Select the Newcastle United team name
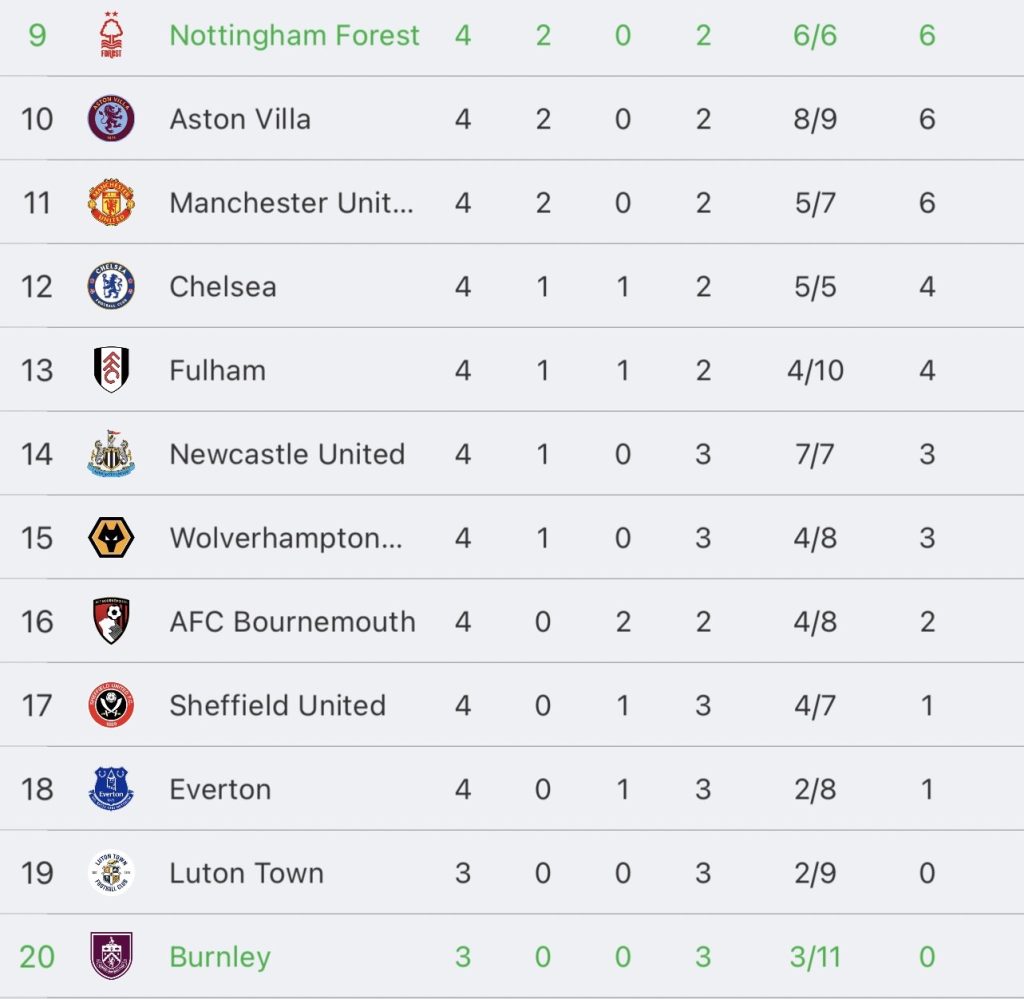Image resolution: width=1024 pixels, height=999 pixels. point(287,454)
